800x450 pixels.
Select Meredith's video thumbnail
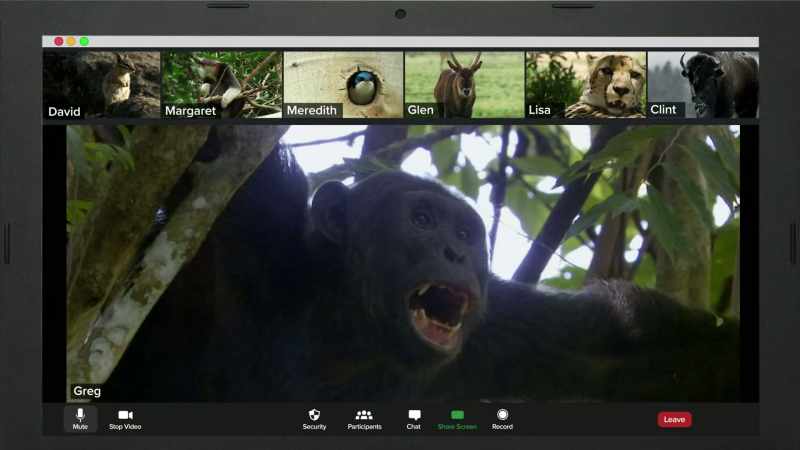pyautogui.click(x=343, y=85)
